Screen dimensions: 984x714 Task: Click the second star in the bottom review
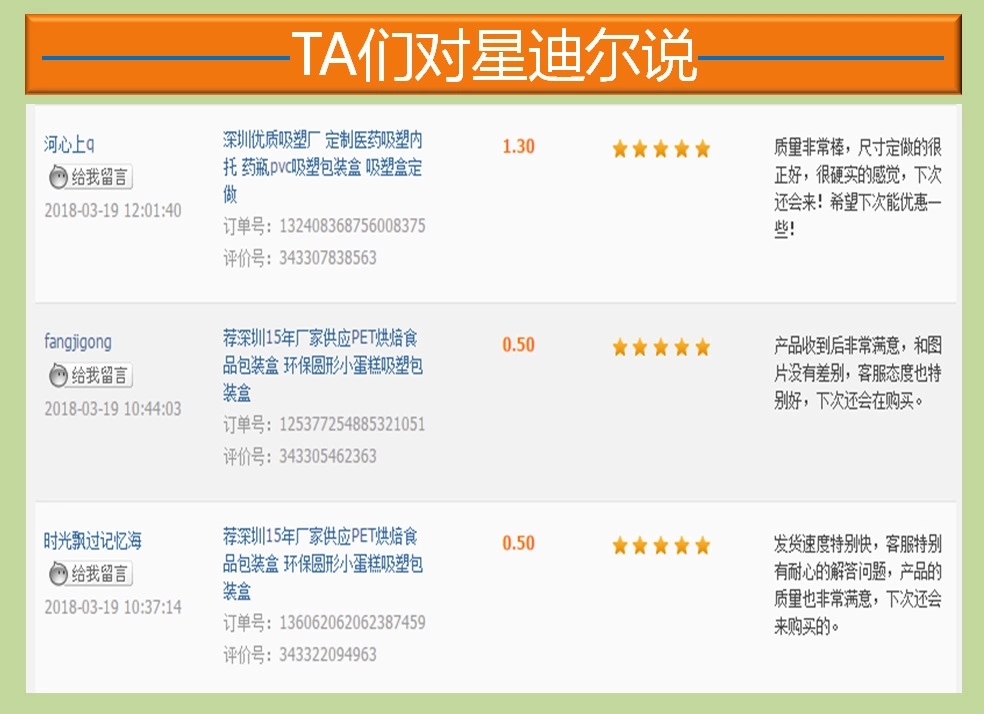coord(640,547)
